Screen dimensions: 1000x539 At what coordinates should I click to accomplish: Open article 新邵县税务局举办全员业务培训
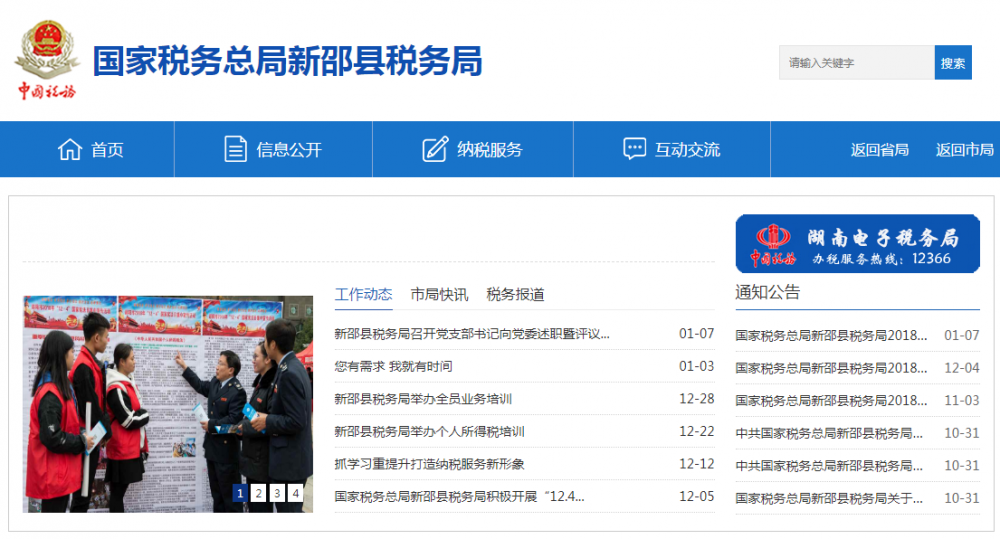[x=423, y=399]
